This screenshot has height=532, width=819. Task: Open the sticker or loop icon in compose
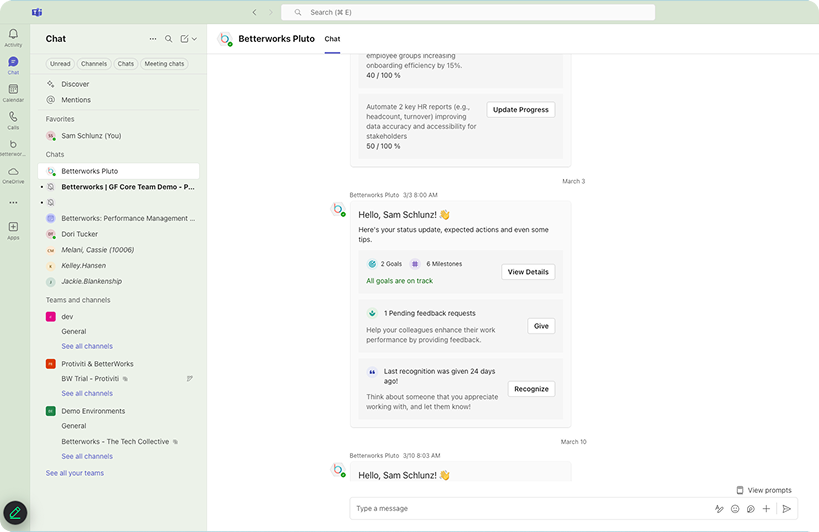751,509
